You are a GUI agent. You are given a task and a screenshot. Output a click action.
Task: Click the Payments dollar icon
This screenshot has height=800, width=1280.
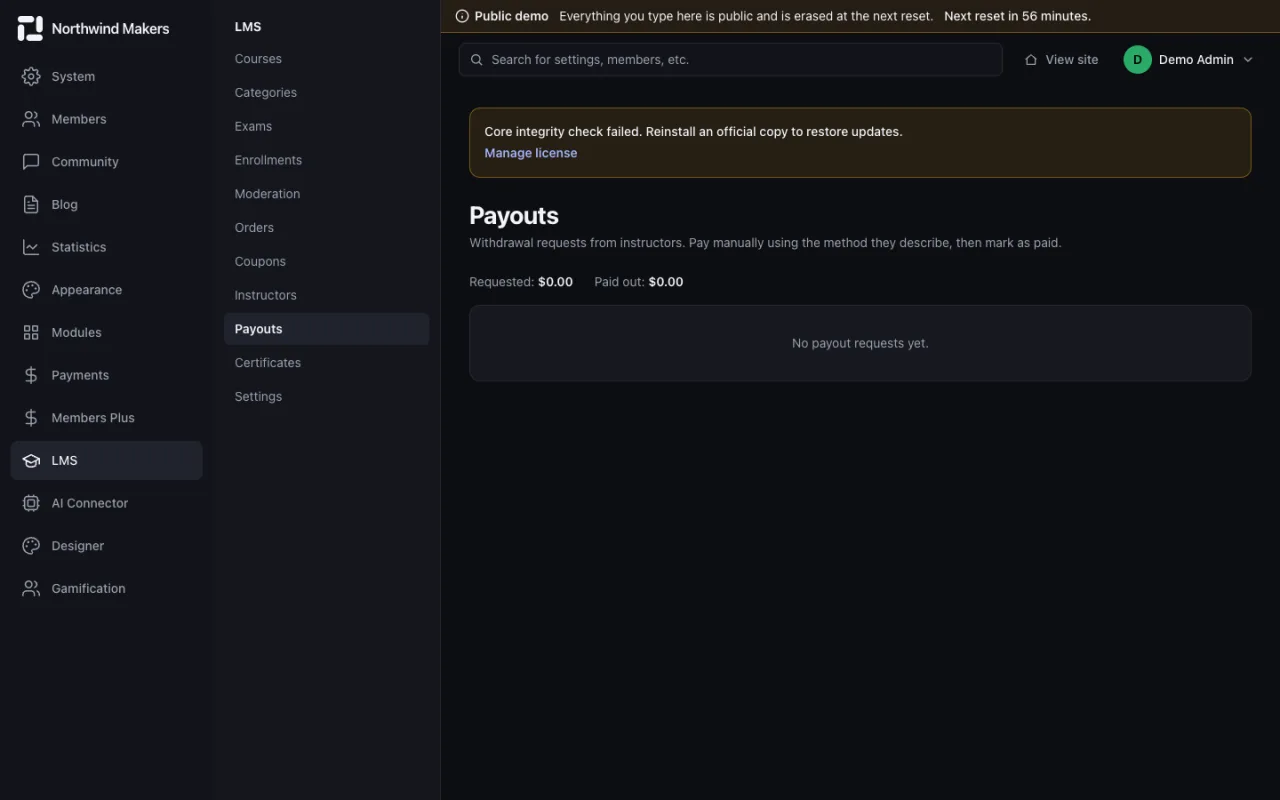[x=31, y=375]
